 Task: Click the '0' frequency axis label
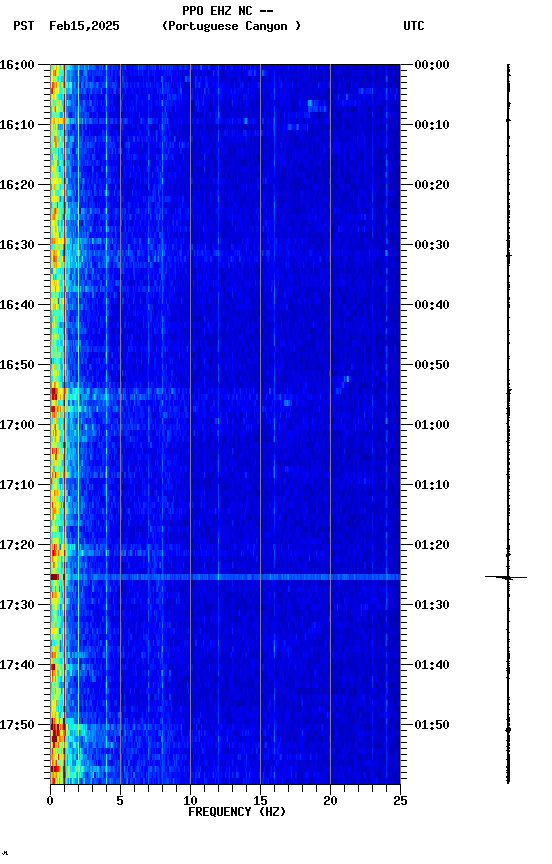coord(50,801)
